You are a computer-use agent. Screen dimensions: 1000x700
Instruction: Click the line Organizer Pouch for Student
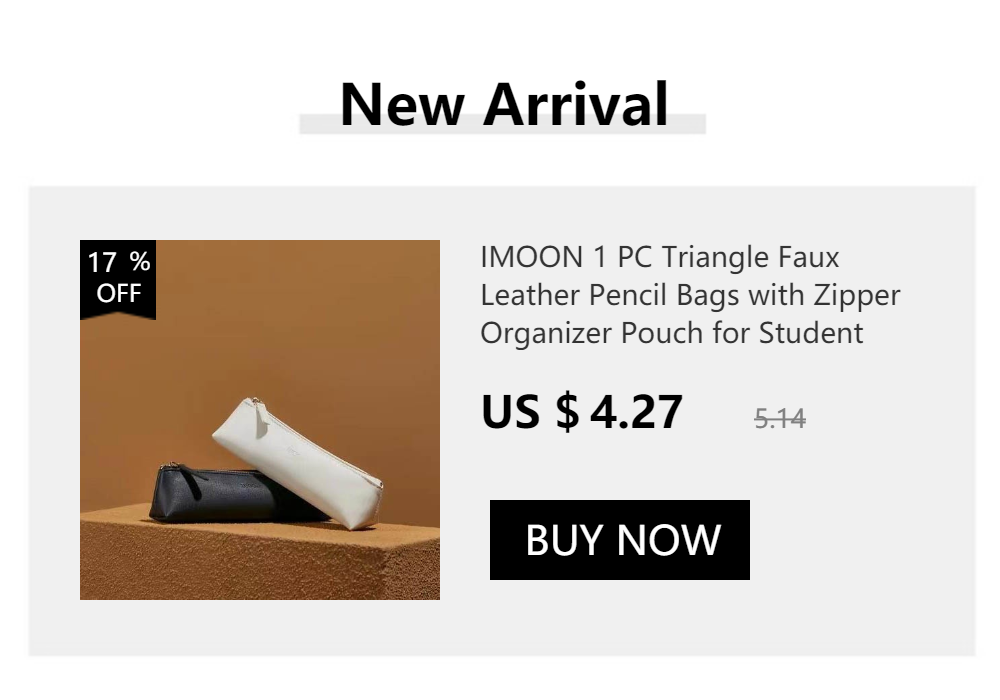672,333
